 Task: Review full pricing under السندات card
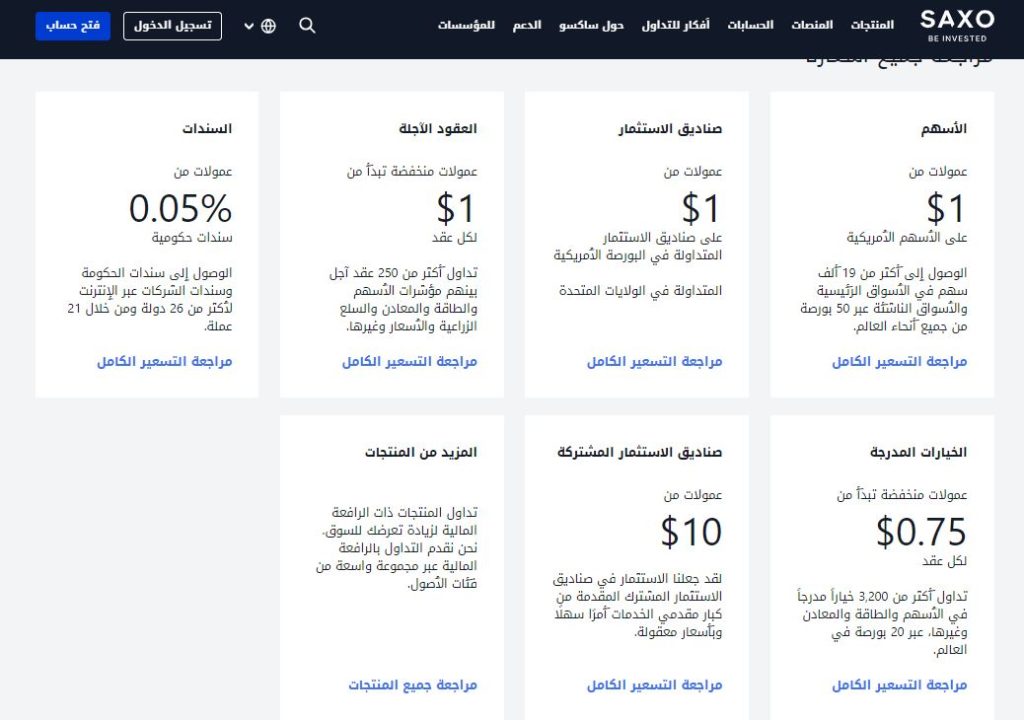pos(164,362)
